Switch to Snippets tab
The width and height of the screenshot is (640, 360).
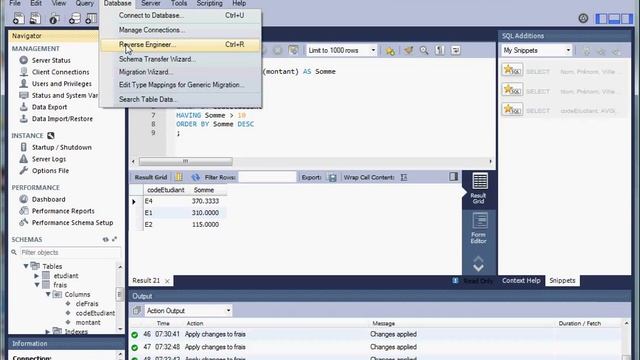562,280
